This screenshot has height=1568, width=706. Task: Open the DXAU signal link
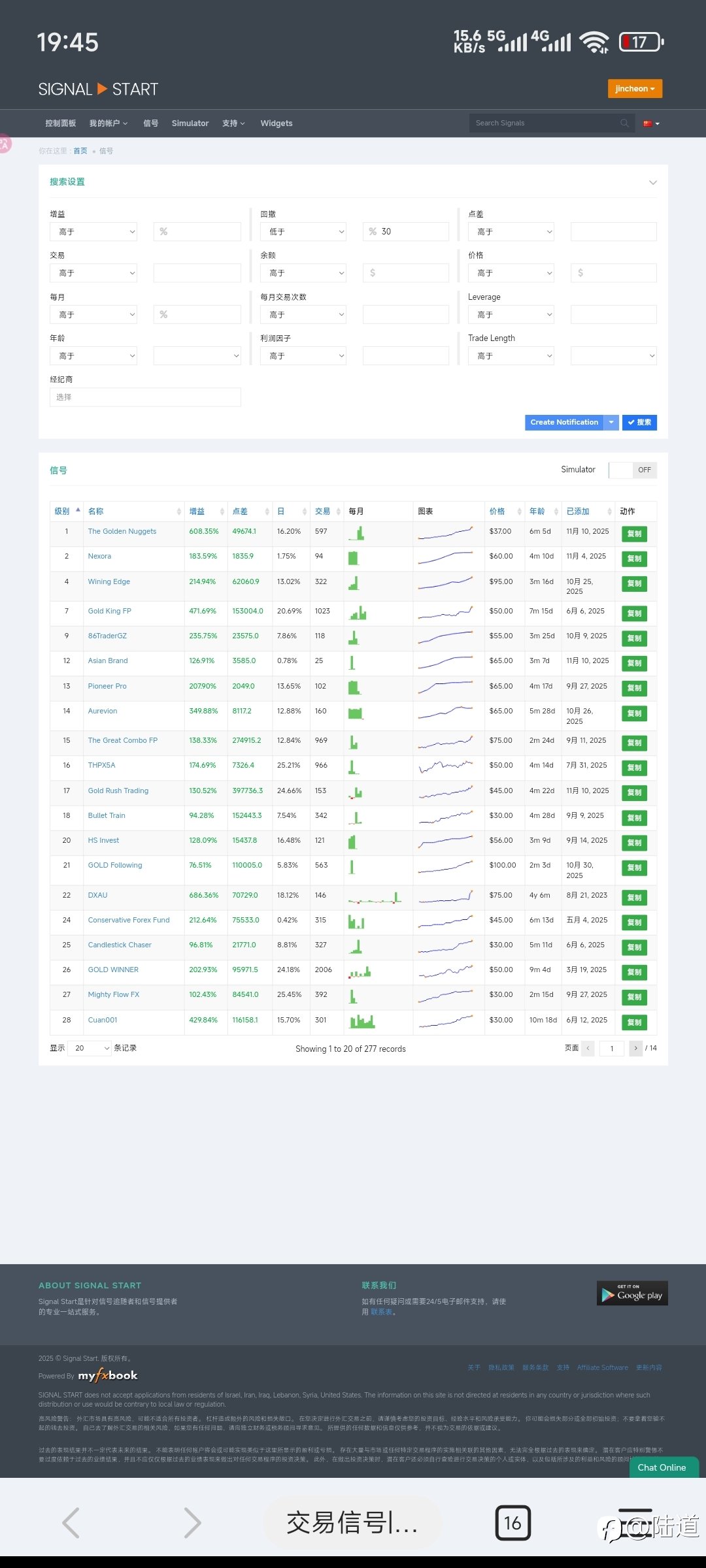(x=98, y=895)
